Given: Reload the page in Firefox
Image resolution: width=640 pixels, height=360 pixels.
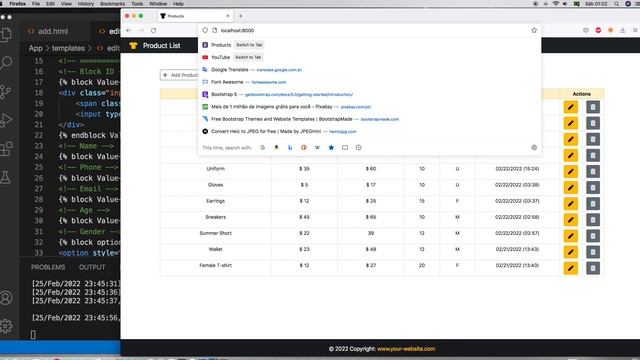Looking at the screenshot, I should point(153,30).
